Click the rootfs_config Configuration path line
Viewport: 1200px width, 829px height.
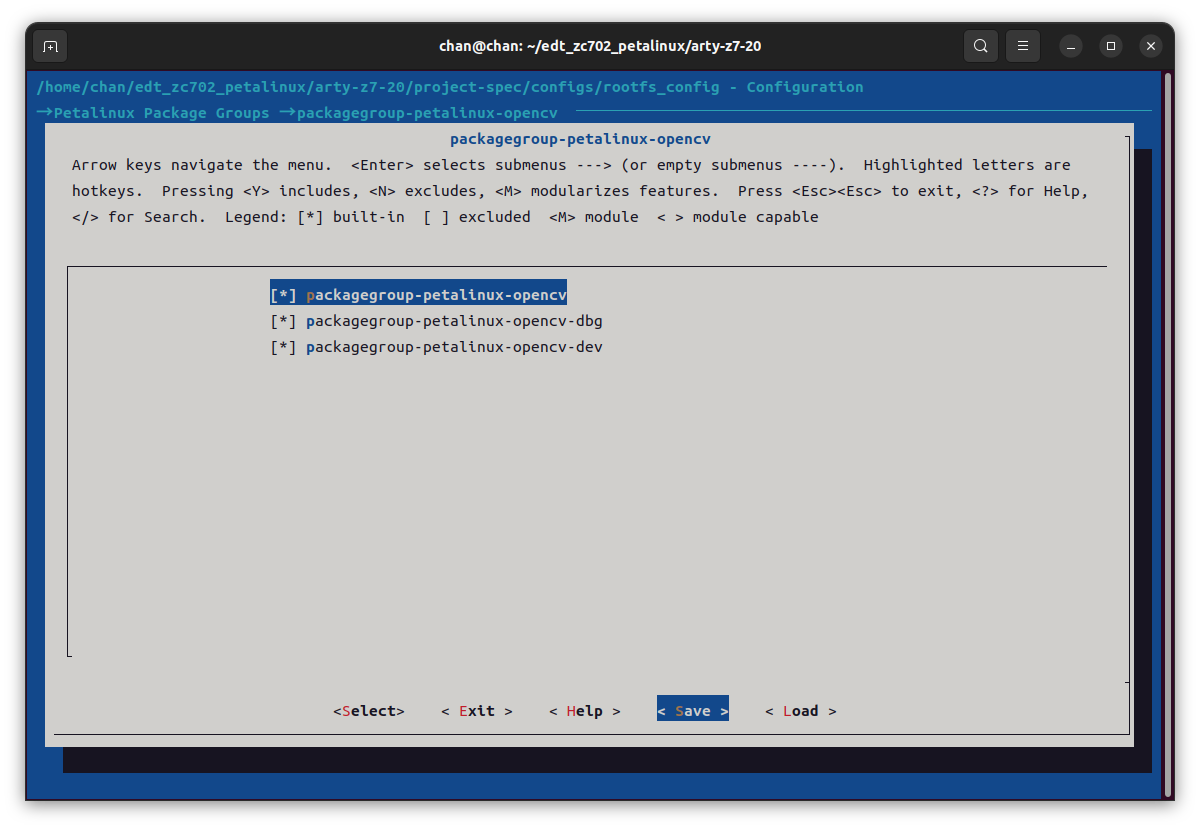(450, 87)
